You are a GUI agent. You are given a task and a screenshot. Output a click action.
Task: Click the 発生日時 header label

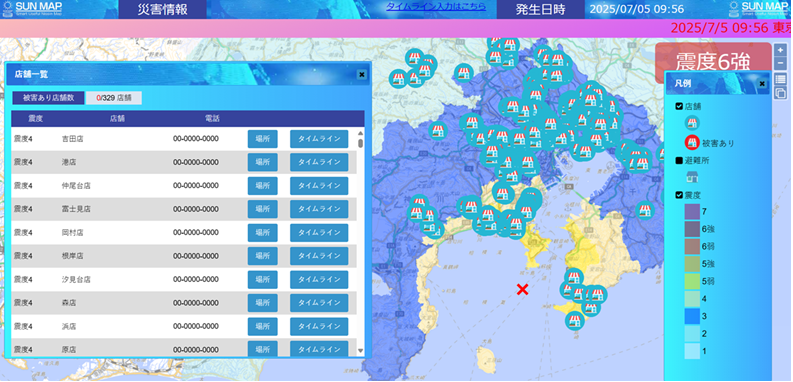coord(541,10)
